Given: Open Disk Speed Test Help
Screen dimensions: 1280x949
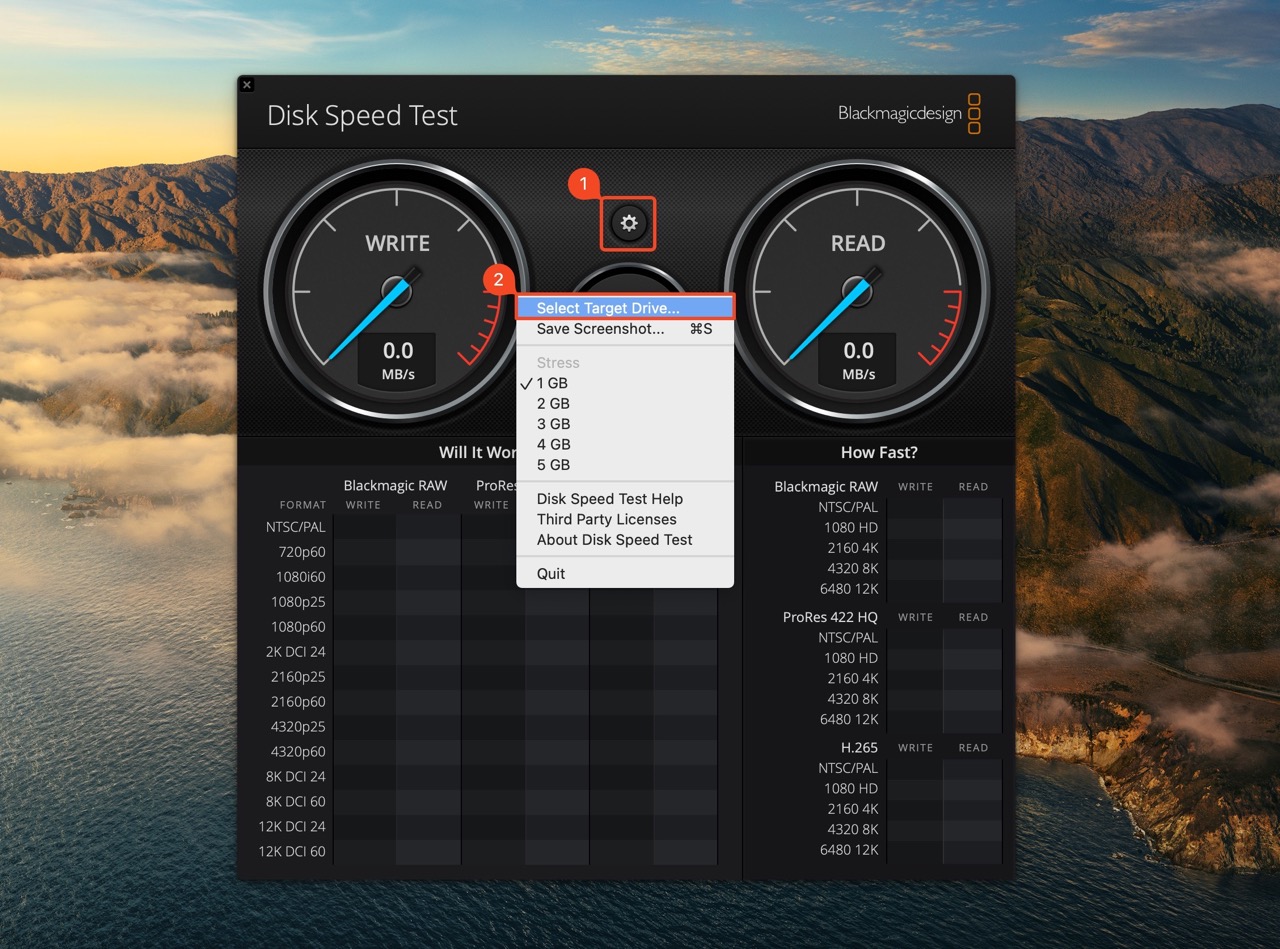Looking at the screenshot, I should coord(625,499).
